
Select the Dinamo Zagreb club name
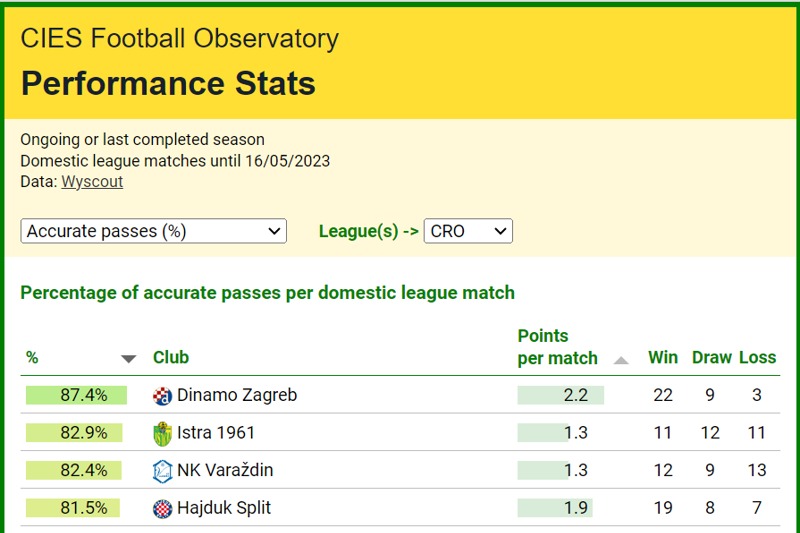click(x=237, y=395)
